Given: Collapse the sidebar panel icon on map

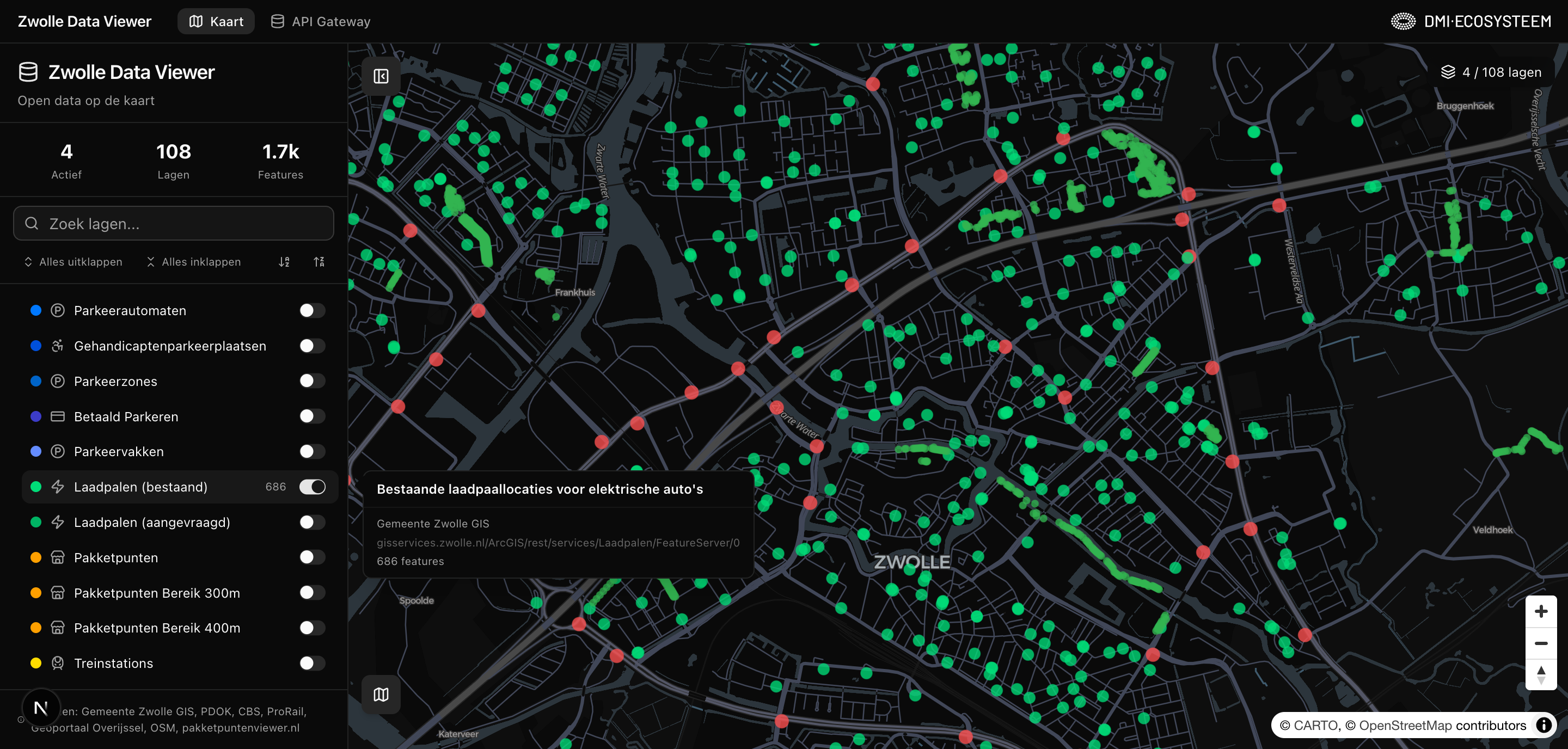Looking at the screenshot, I should click(381, 76).
